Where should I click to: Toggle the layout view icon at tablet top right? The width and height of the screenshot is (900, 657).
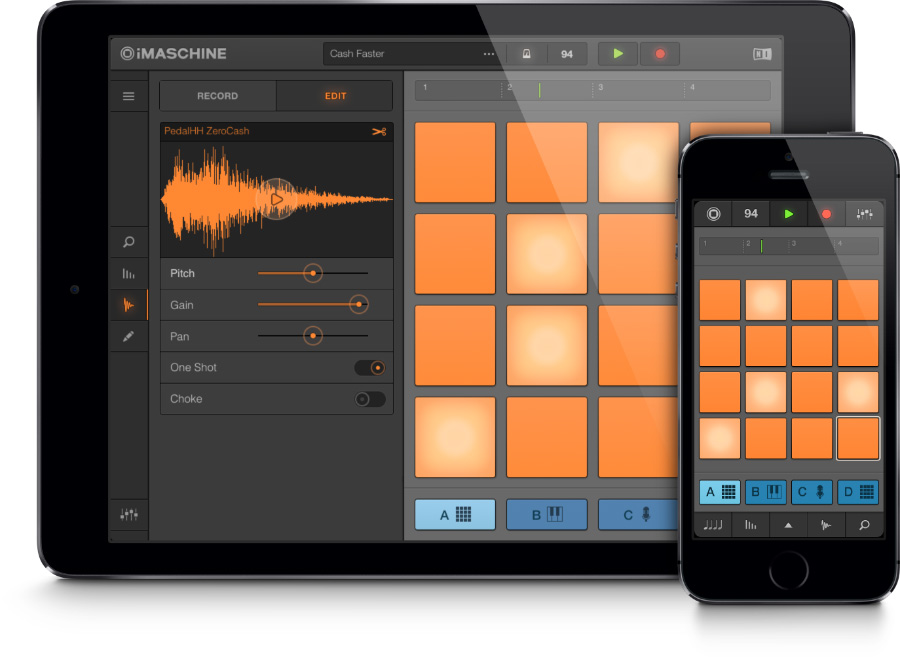(x=762, y=54)
